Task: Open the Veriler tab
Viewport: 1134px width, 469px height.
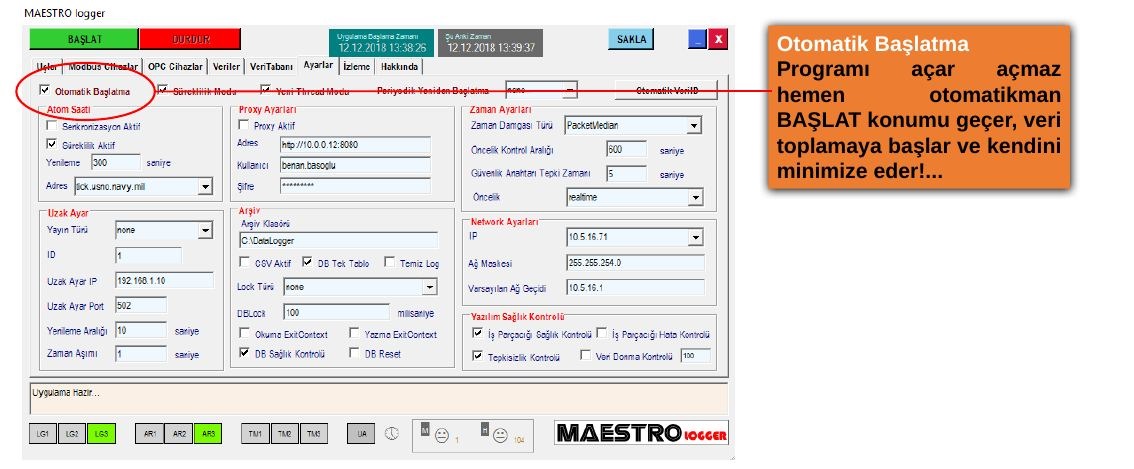Action: coord(226,67)
